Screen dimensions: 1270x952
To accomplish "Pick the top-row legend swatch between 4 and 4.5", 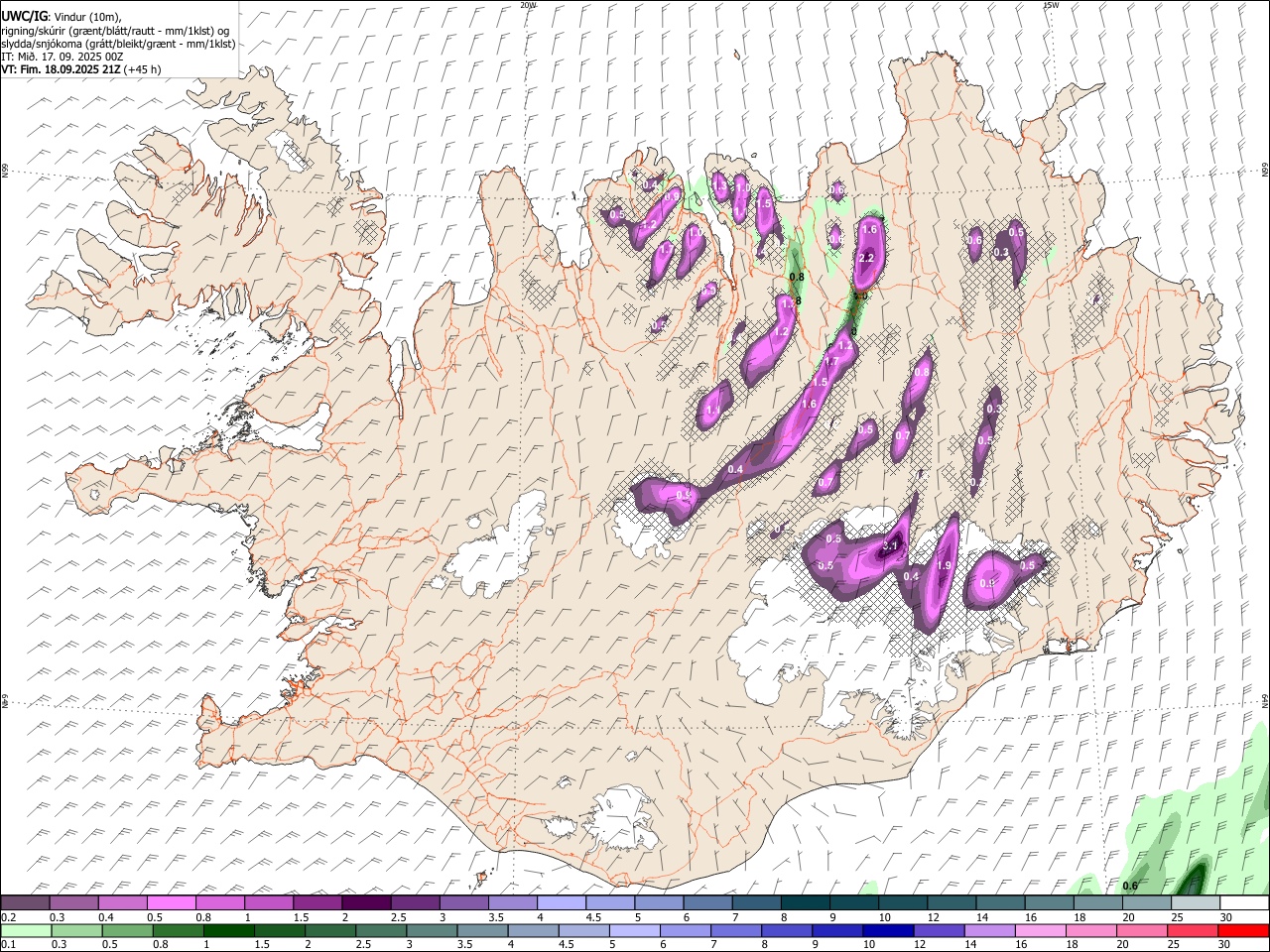I will pos(561,902).
